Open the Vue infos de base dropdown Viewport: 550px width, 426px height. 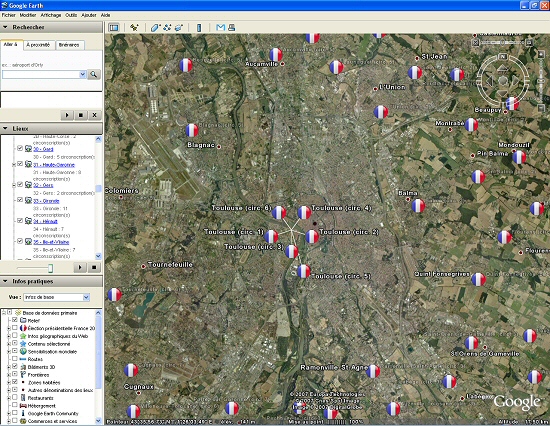click(x=57, y=297)
